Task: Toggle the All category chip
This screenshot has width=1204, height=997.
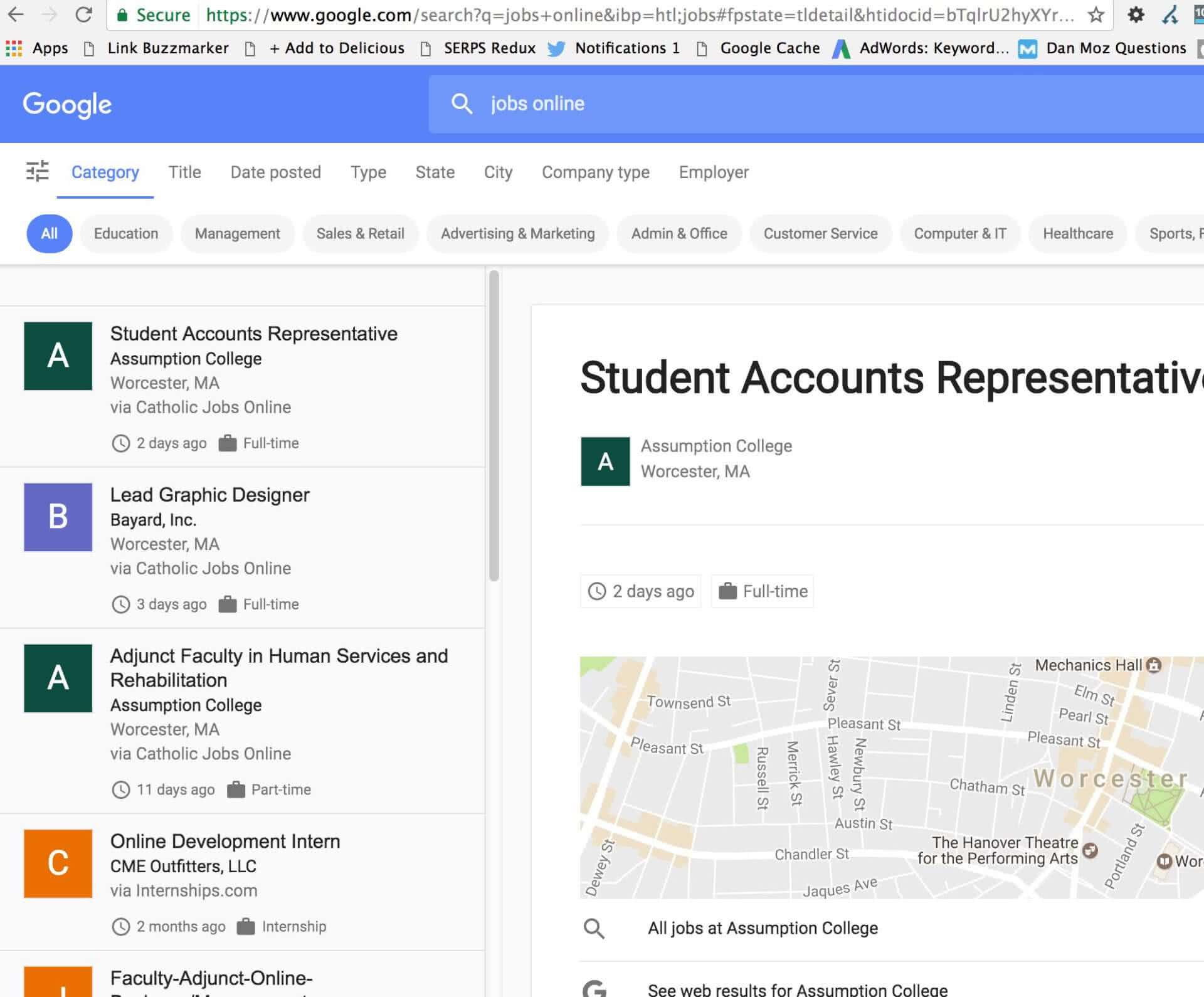Action: click(50, 234)
